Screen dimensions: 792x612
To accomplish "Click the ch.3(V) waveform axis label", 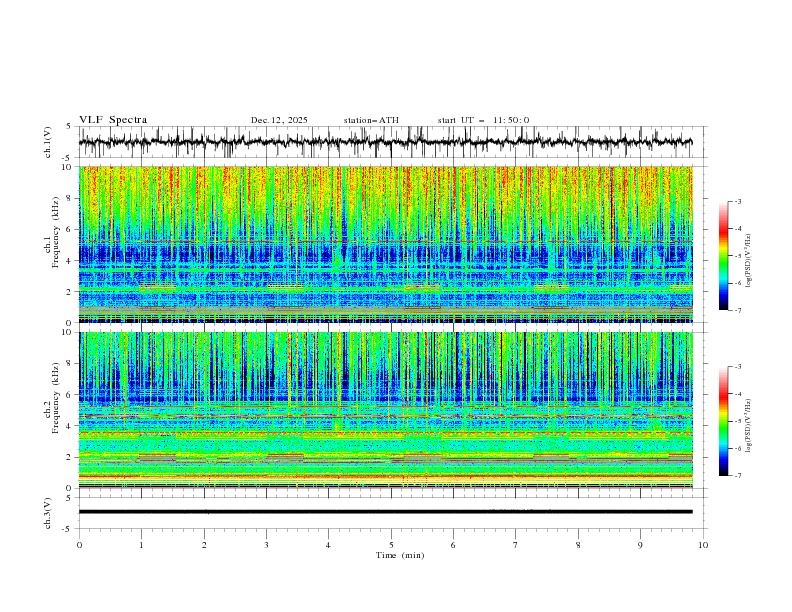I will [48, 513].
